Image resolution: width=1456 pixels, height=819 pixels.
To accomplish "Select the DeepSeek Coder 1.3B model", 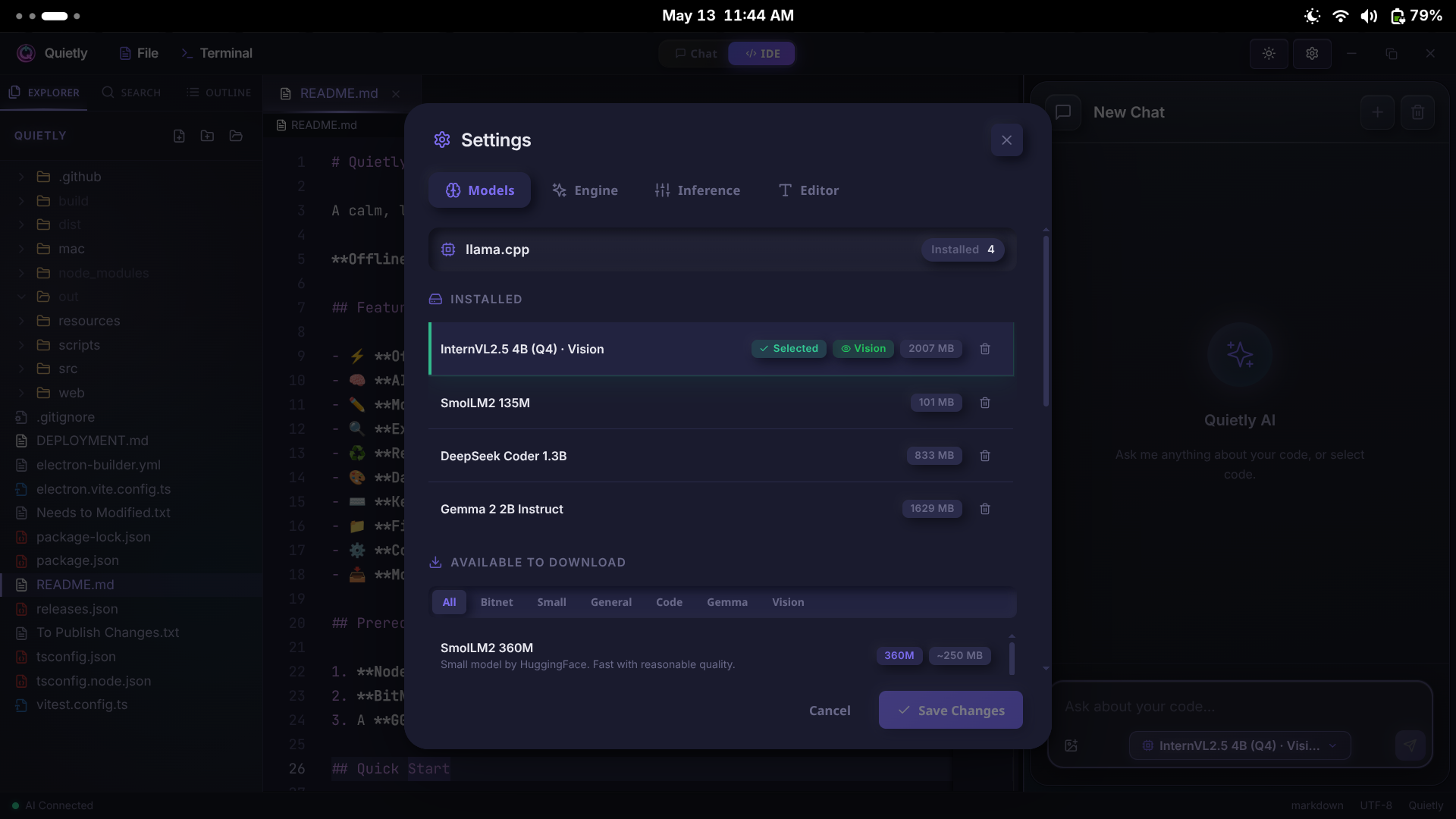I will point(721,456).
